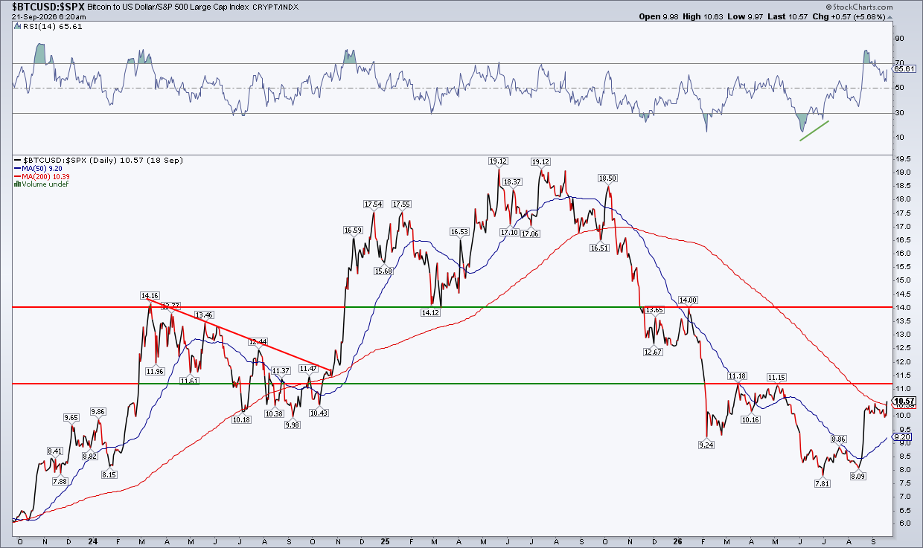Viewport: 924px width, 548px height.
Task: Click the 9.24 low price label
Action: [x=706, y=445]
